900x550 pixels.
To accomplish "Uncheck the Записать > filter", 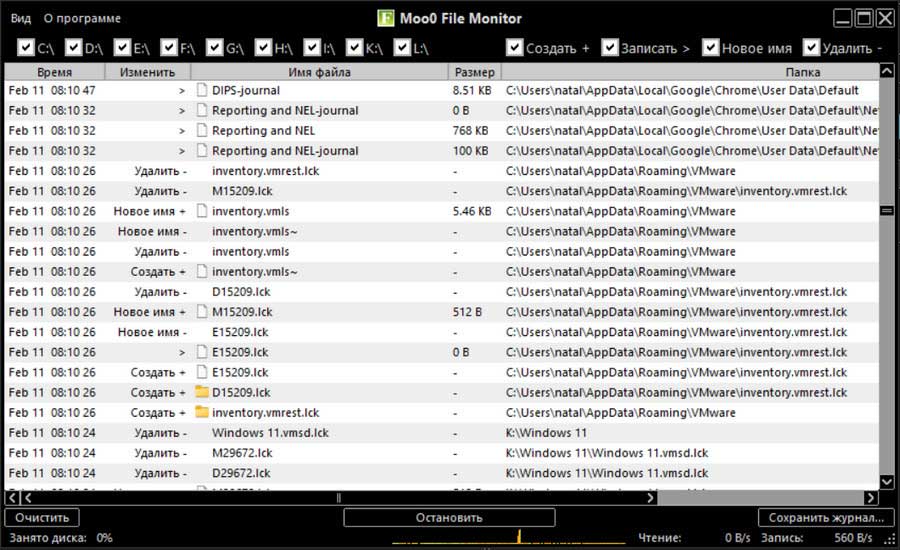I will pos(610,47).
